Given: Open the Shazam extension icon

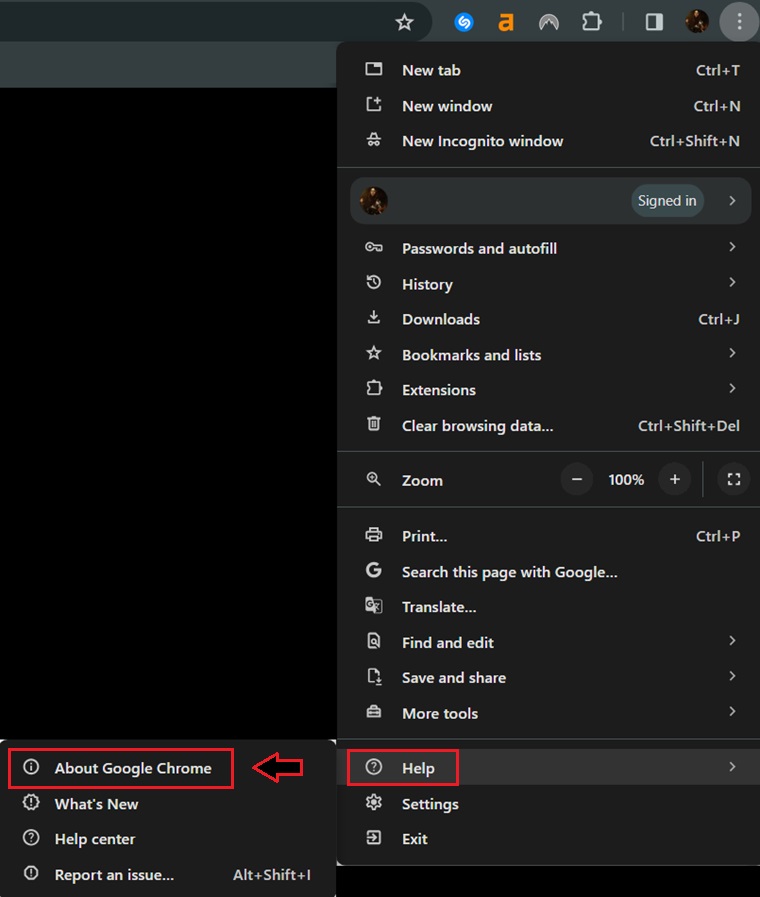Looking at the screenshot, I should [464, 22].
